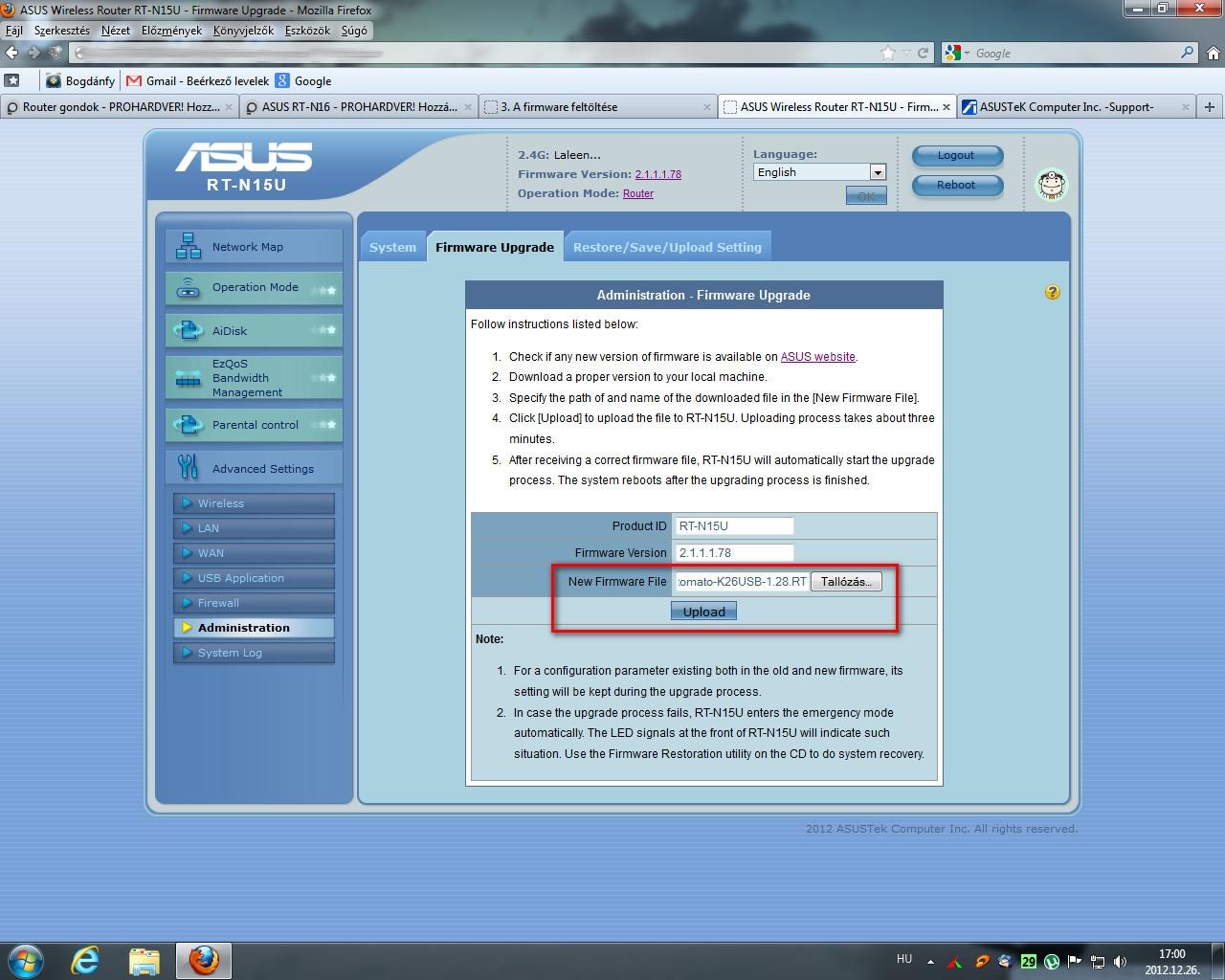Click the Tallózás browse button
This screenshot has height=980, width=1225.
pyautogui.click(x=846, y=581)
